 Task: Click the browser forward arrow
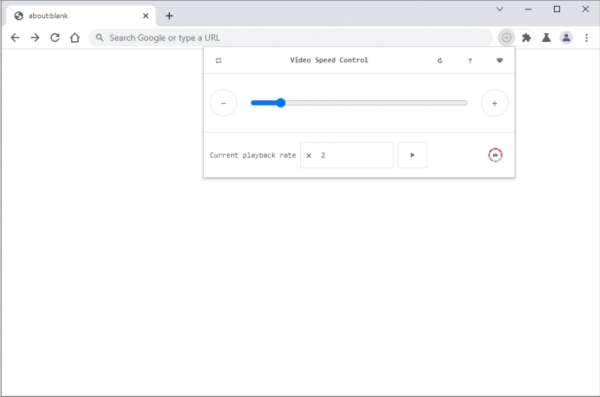pos(35,38)
